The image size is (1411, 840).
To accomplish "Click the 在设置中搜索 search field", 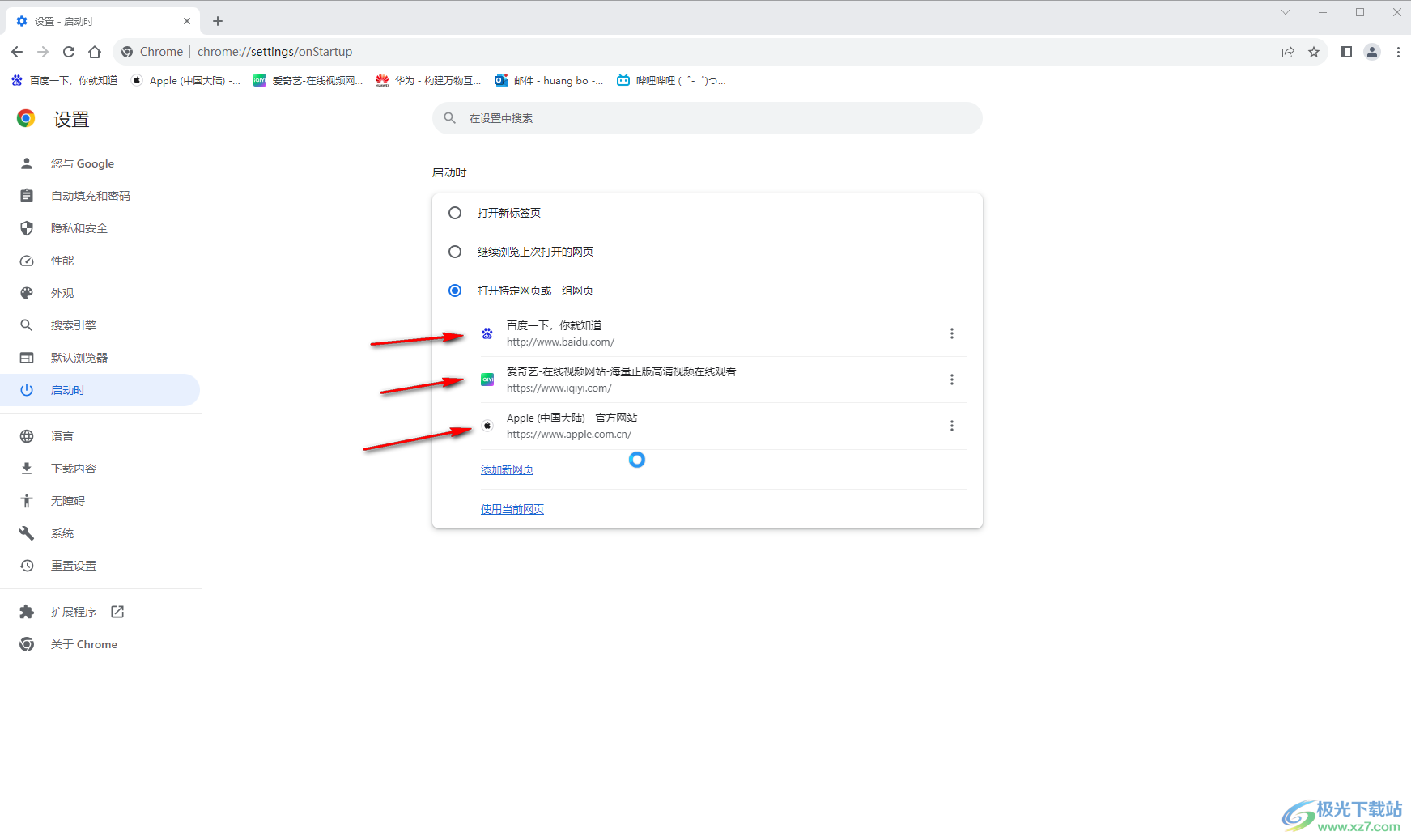I will [x=708, y=118].
